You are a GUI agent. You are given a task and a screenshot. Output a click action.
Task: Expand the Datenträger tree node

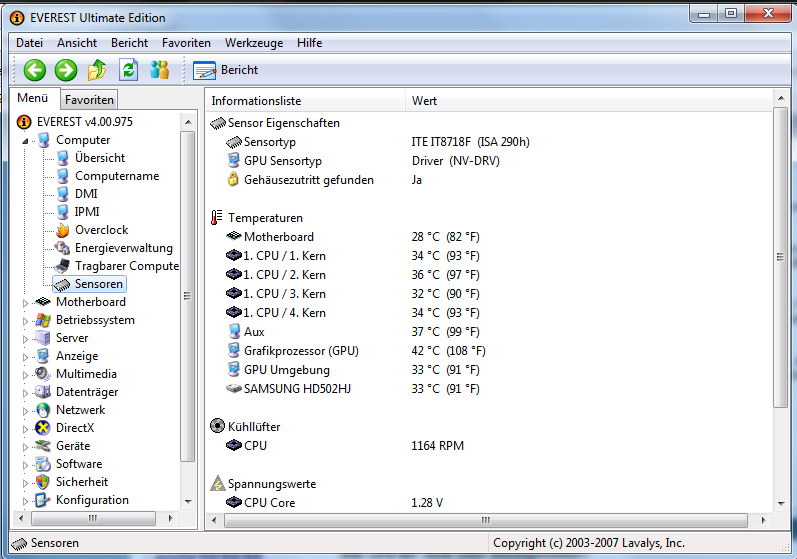(25, 393)
